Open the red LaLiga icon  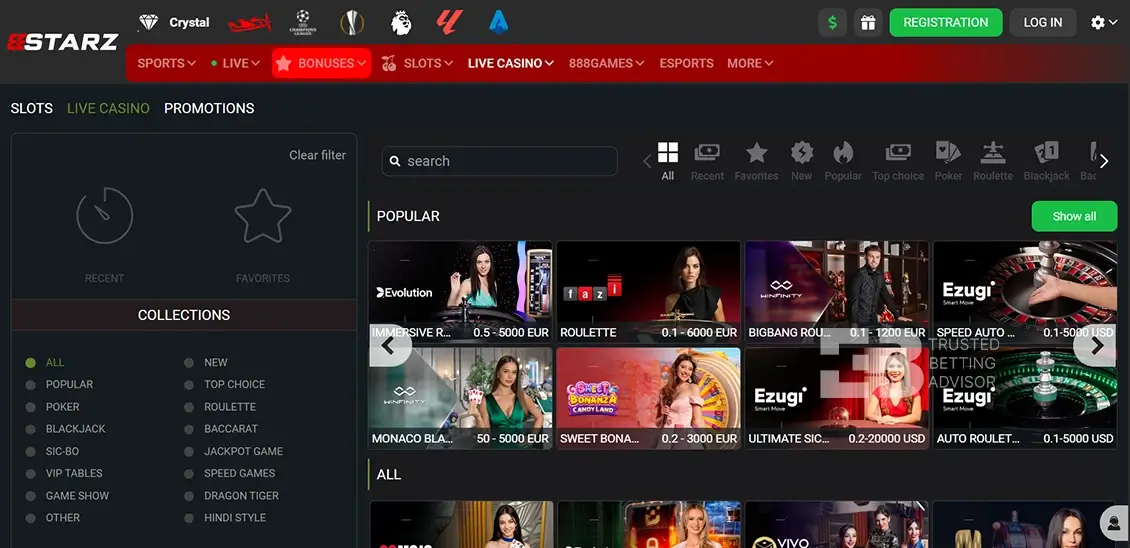click(x=449, y=22)
